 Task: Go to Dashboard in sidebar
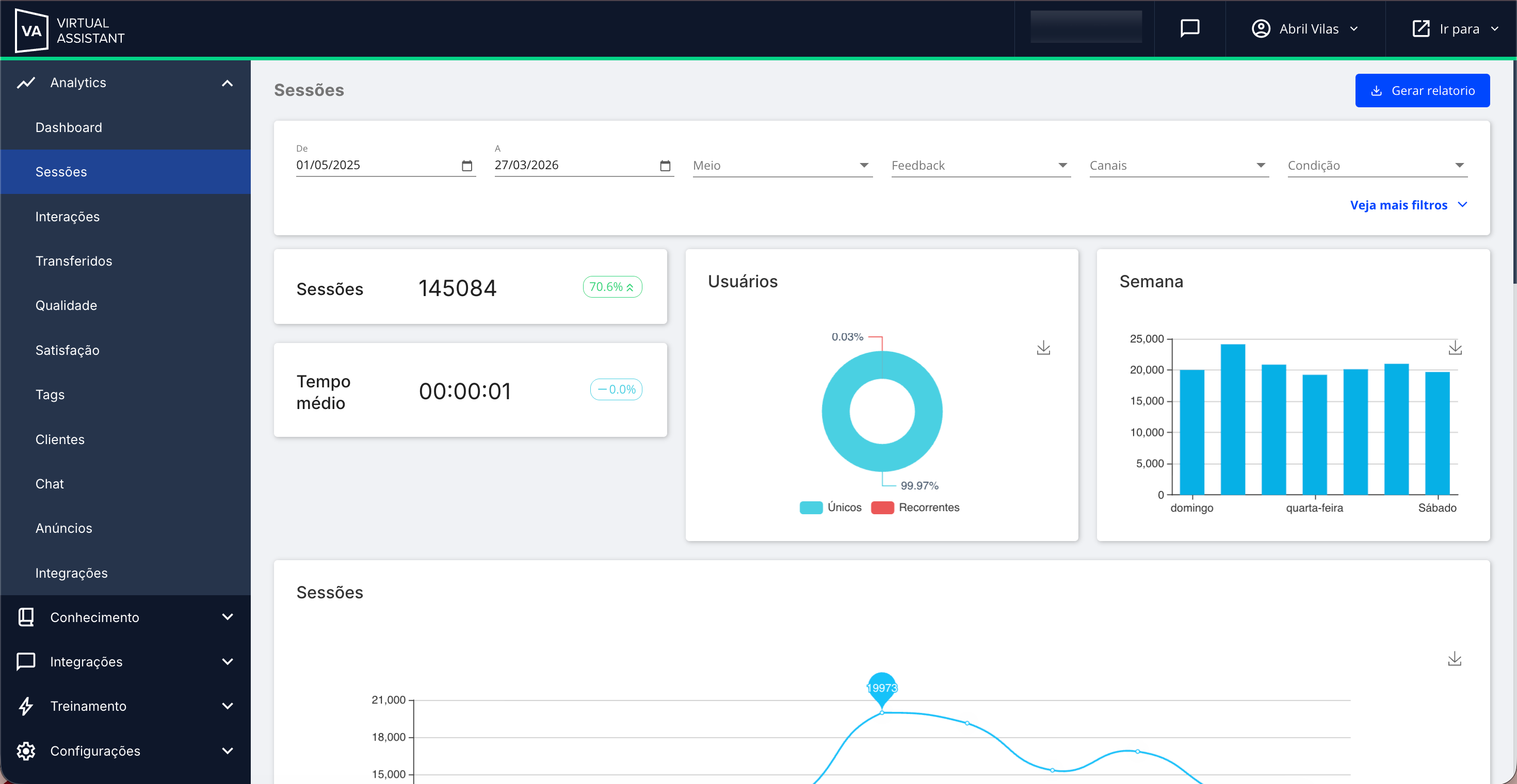tap(68, 127)
